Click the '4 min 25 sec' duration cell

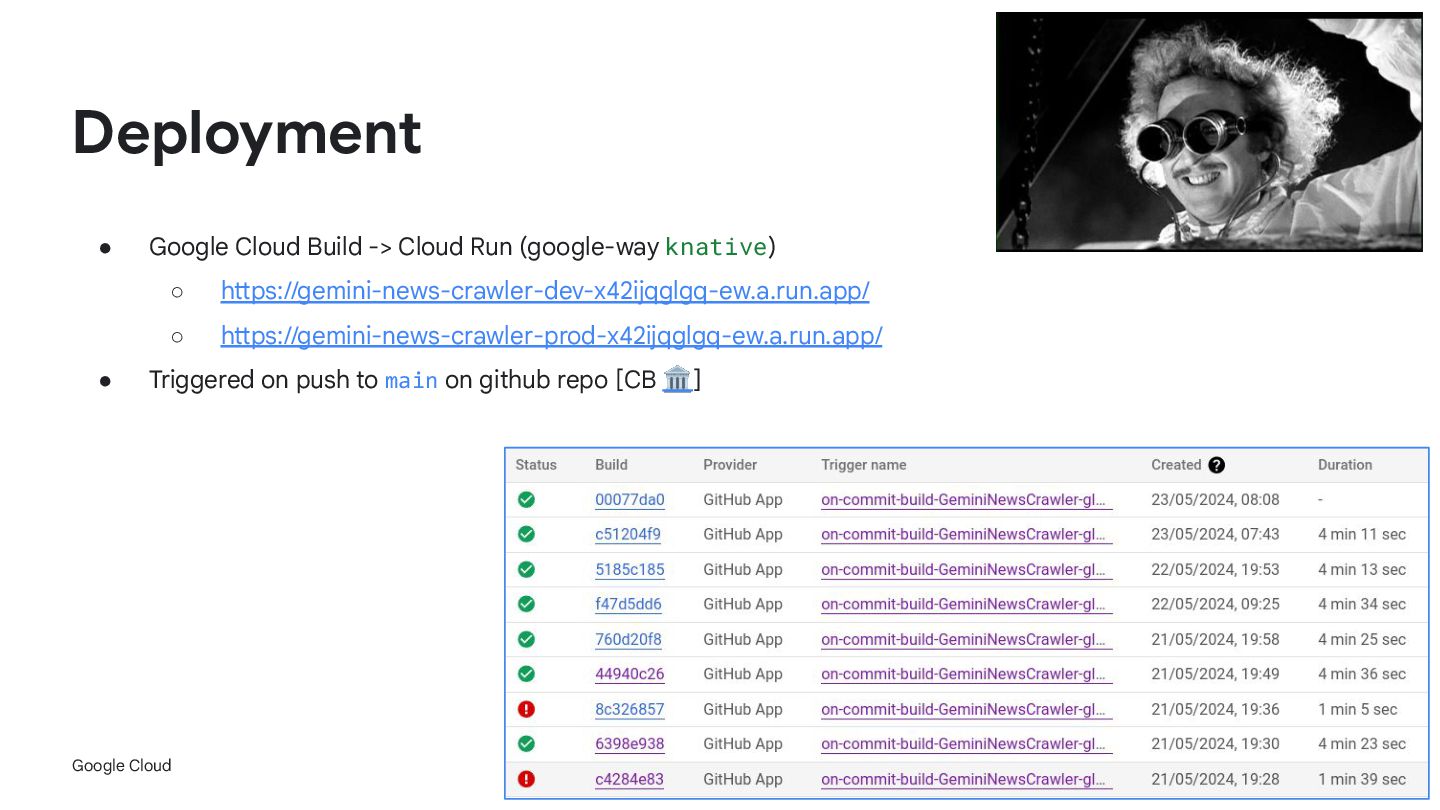[x=1362, y=639]
